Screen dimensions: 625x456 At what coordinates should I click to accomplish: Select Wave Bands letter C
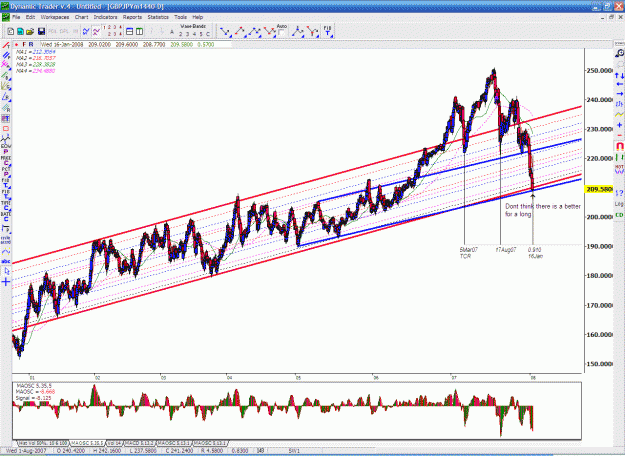[x=208, y=34]
